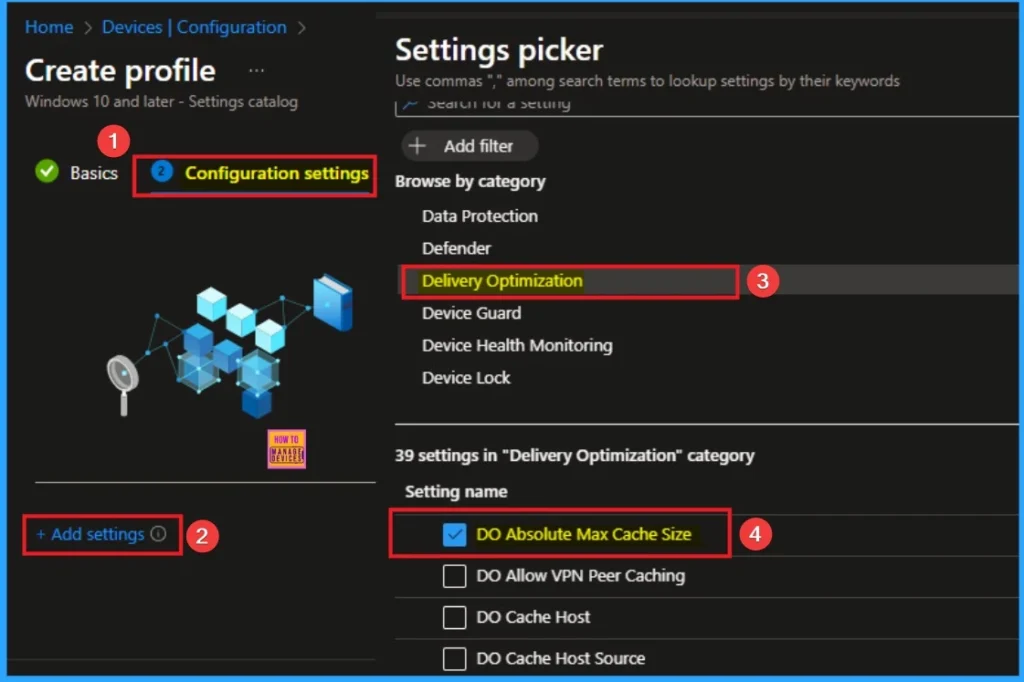Click the HTMD How To Manage Devices logo
Viewport: 1024px width, 682px height.
[x=287, y=450]
